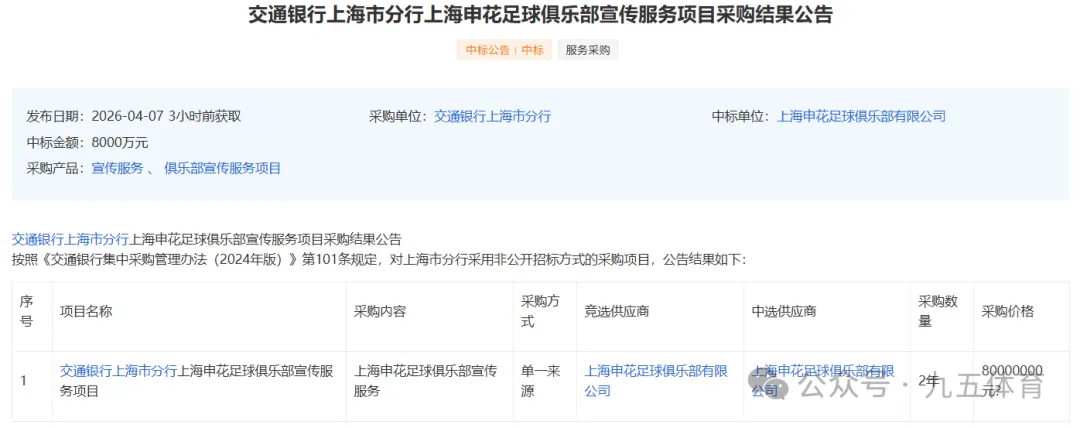Open 交通银行上海市分行 link in 项目名称 cell

(x=118, y=371)
